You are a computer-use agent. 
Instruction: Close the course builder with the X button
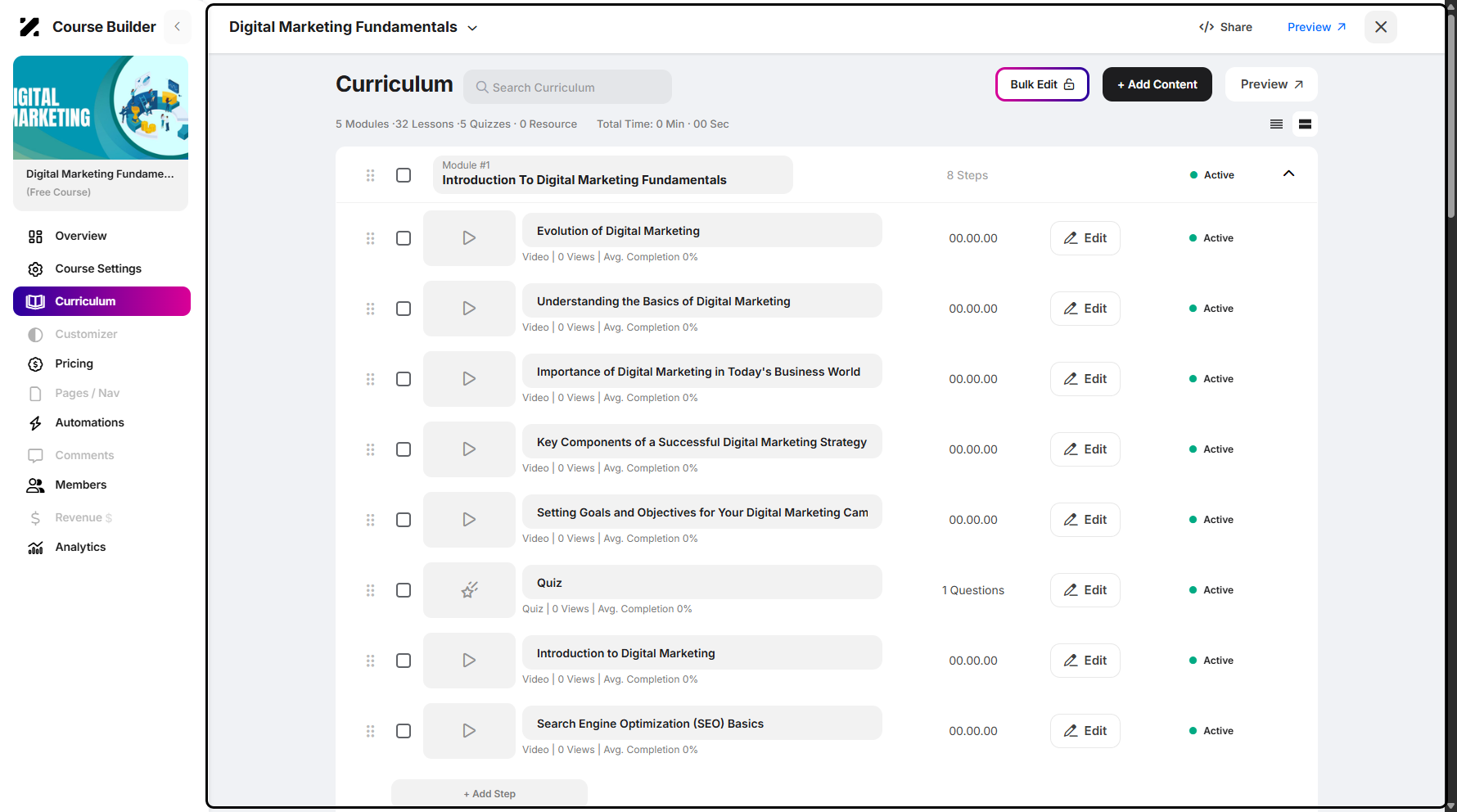1381,27
